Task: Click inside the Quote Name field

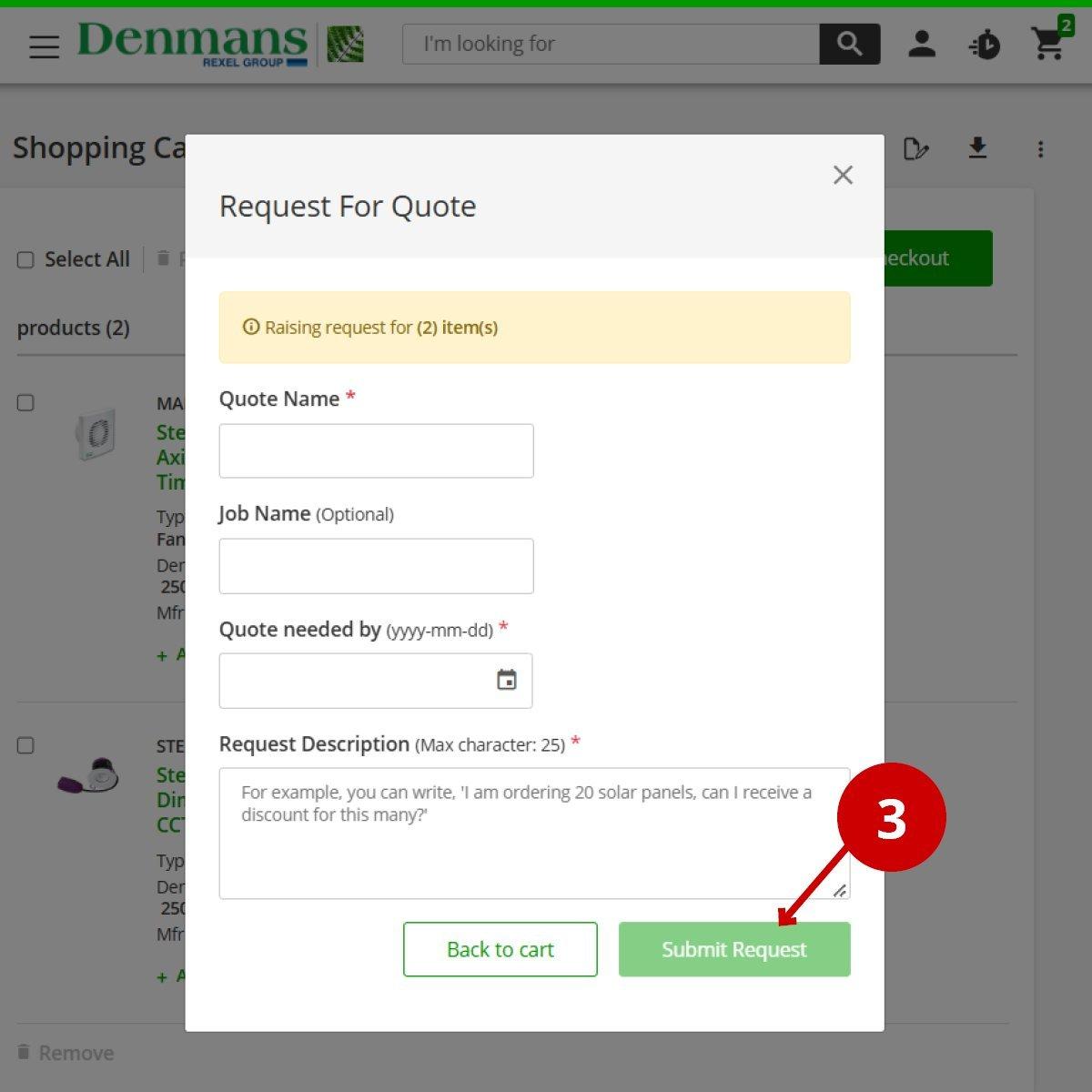Action: (x=376, y=450)
